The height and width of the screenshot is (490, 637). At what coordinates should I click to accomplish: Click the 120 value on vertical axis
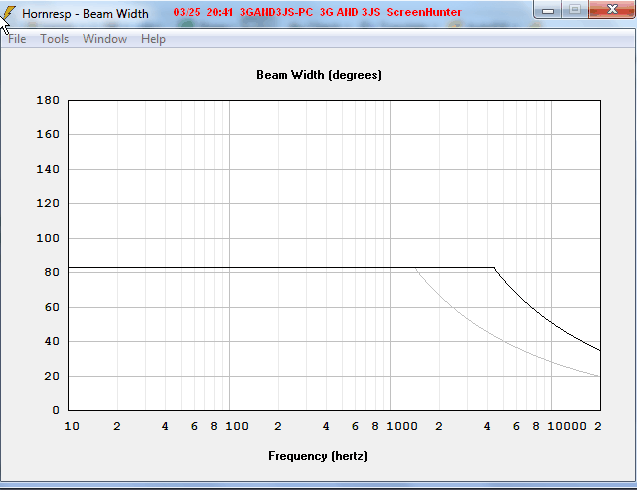tap(48, 203)
